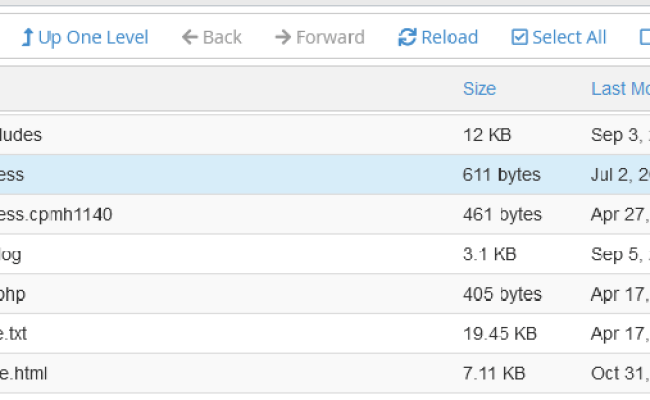This screenshot has height=400, width=650.
Task: Go Up One Level via text label
Action: click(x=93, y=38)
